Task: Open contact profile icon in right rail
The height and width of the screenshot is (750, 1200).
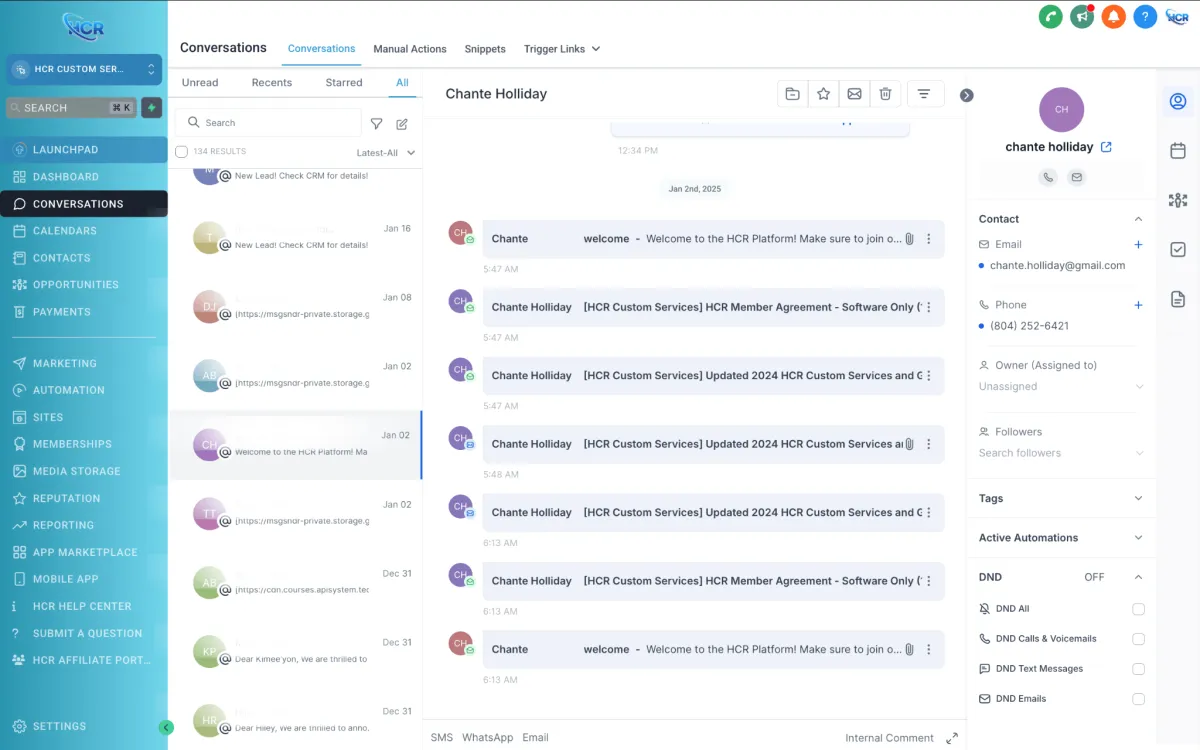Action: pos(1178,101)
